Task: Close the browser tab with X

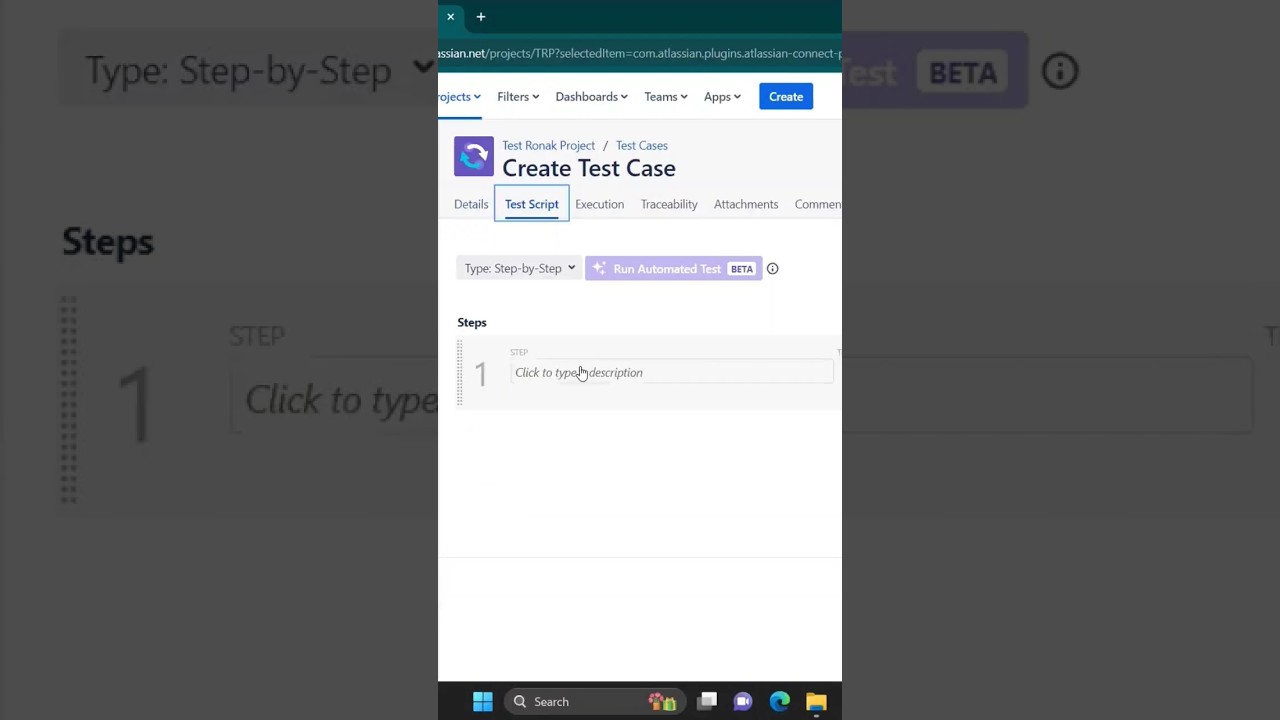Action: [x=450, y=17]
